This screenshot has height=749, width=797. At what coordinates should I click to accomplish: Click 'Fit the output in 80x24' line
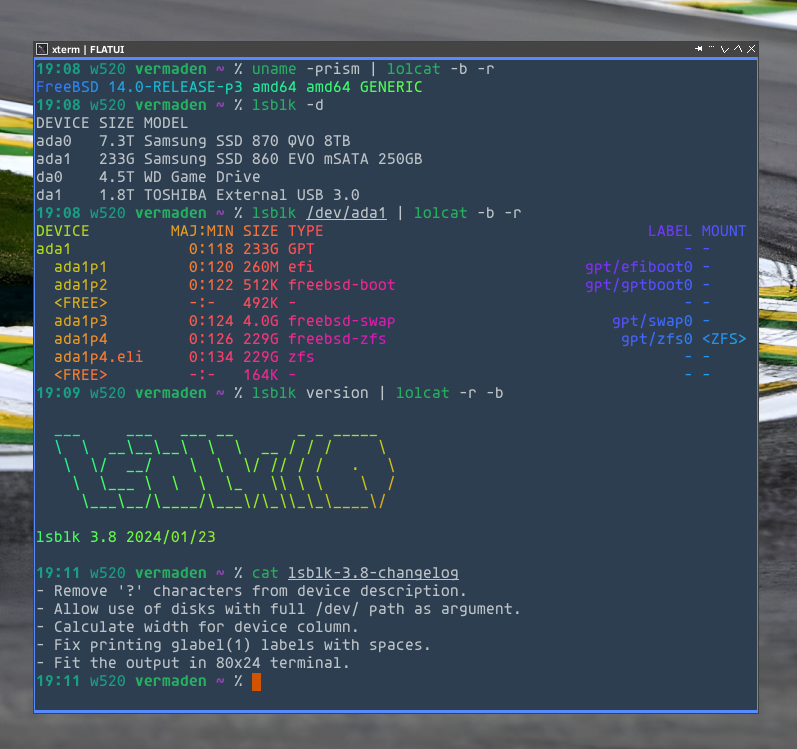(x=193, y=663)
